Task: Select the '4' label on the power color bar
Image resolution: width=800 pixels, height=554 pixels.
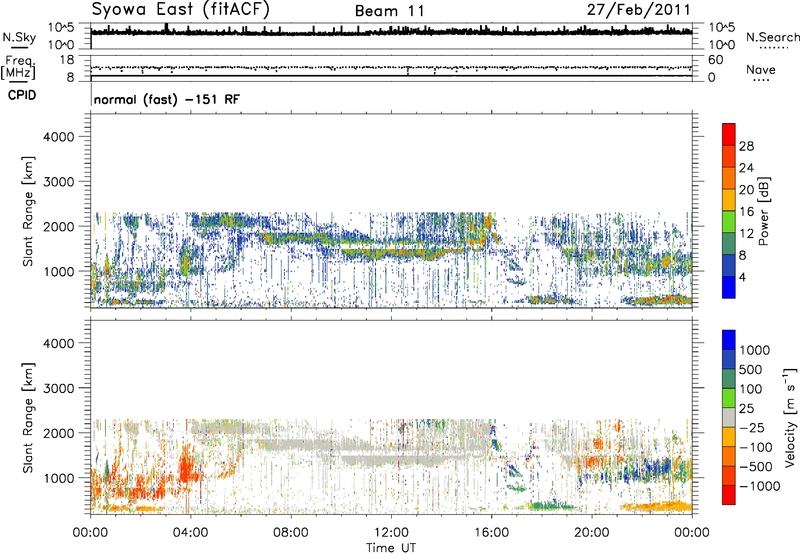Action: point(742,277)
